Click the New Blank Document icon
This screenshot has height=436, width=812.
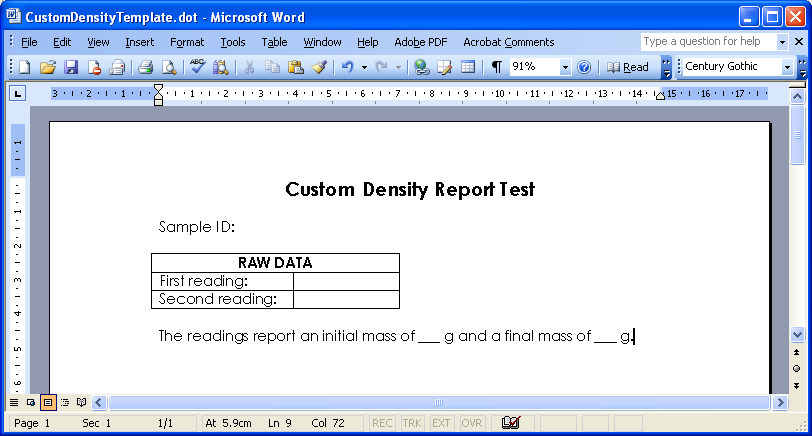(25, 67)
